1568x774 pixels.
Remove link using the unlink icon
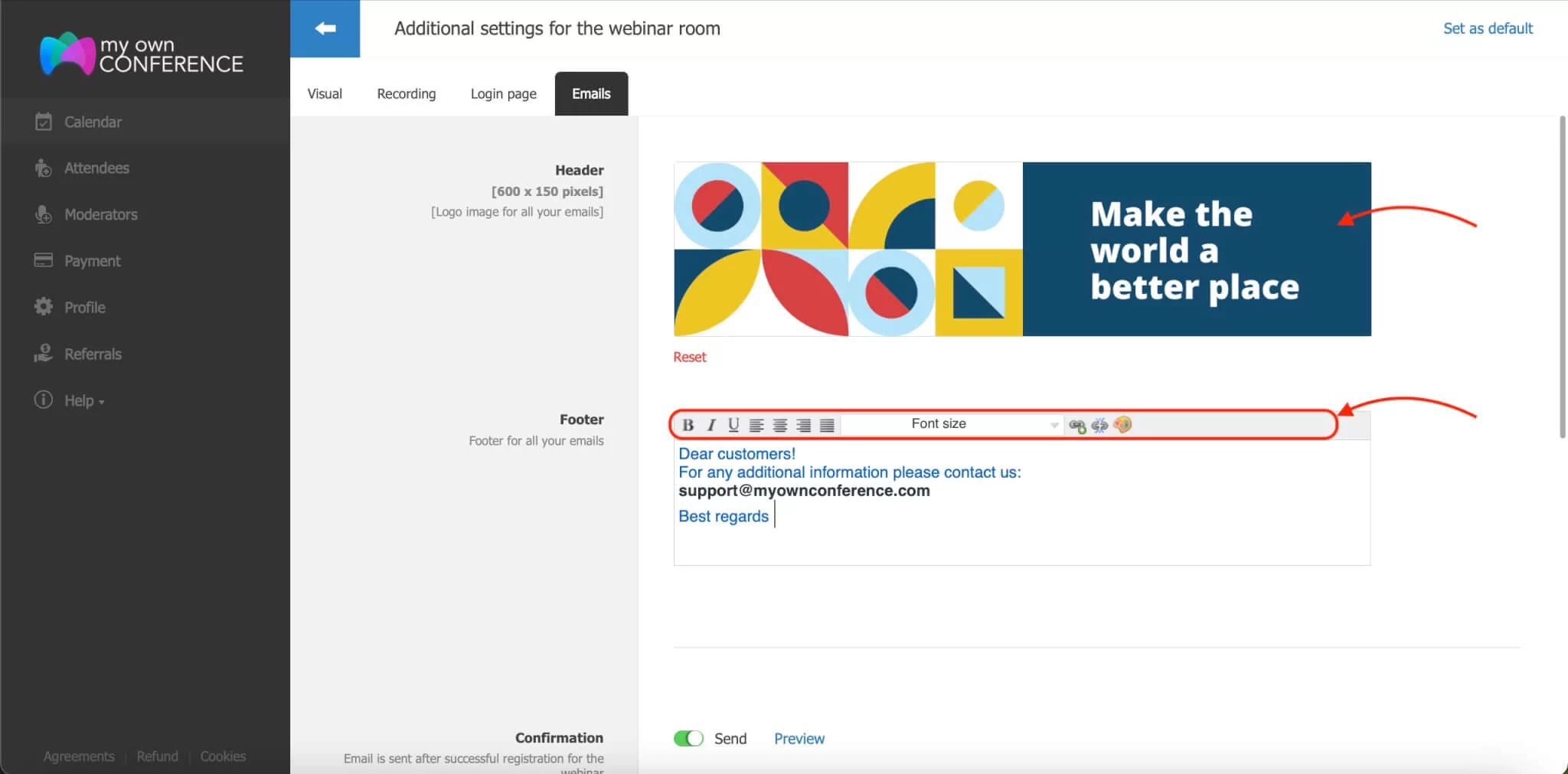point(1099,425)
